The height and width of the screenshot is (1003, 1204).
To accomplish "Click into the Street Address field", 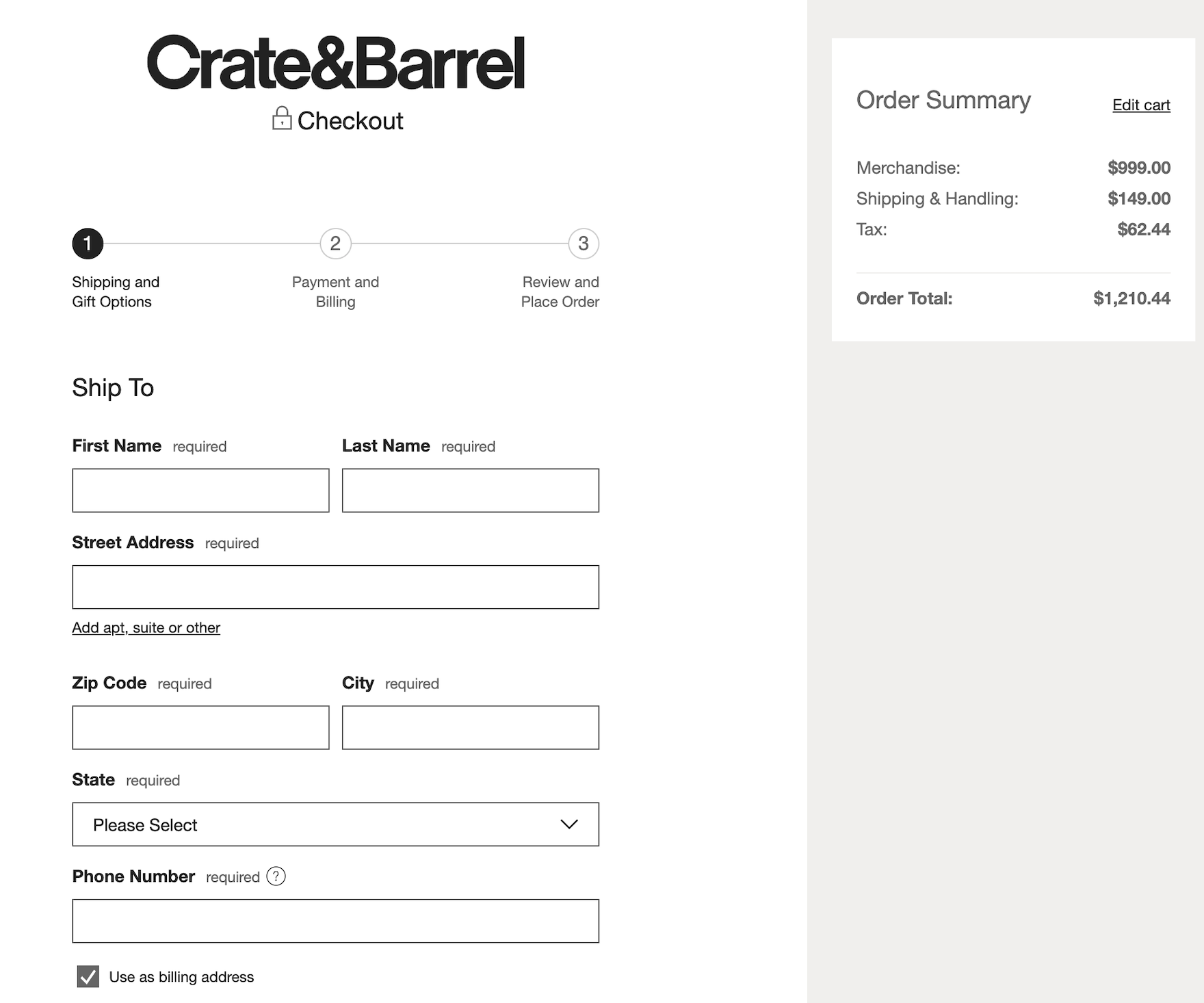I will point(335,587).
